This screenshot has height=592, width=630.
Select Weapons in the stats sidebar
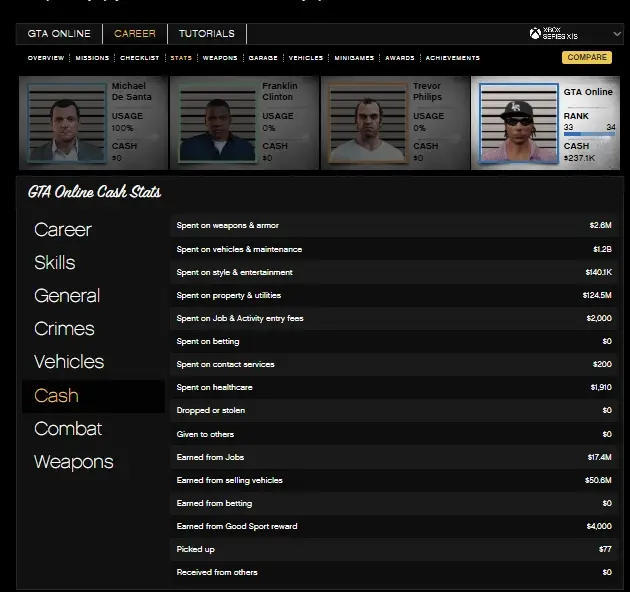(73, 461)
